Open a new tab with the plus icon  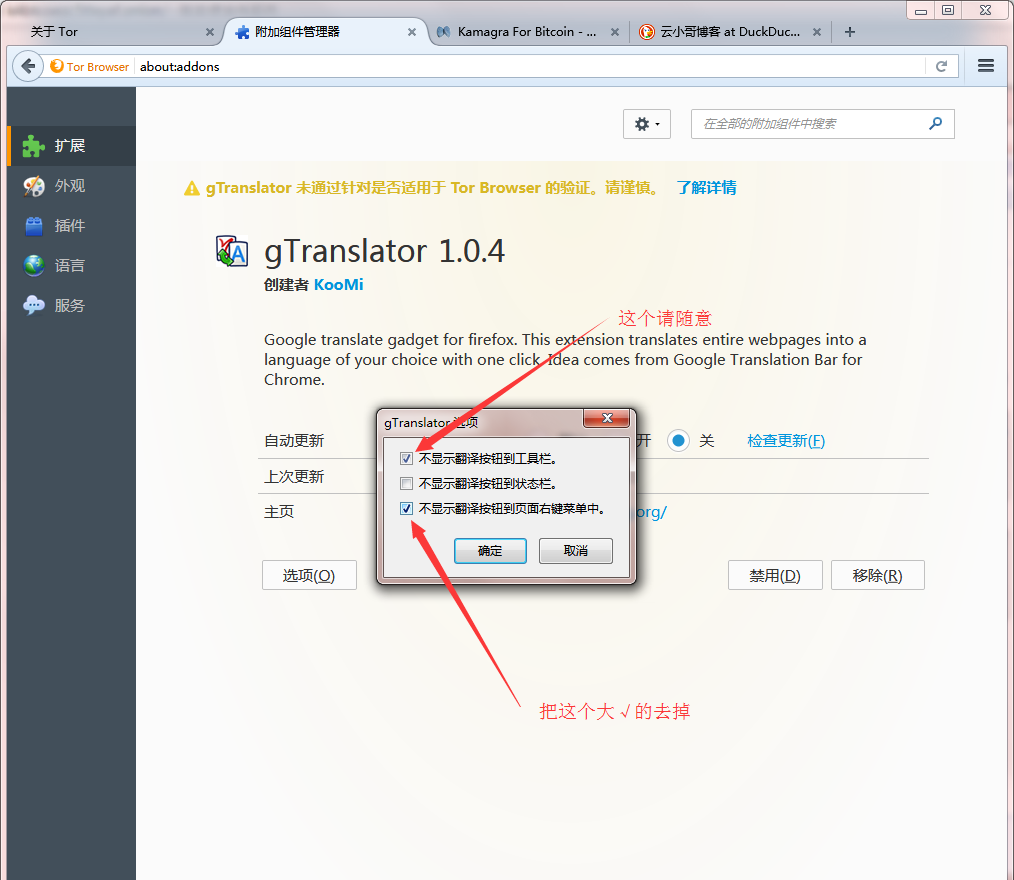point(850,32)
